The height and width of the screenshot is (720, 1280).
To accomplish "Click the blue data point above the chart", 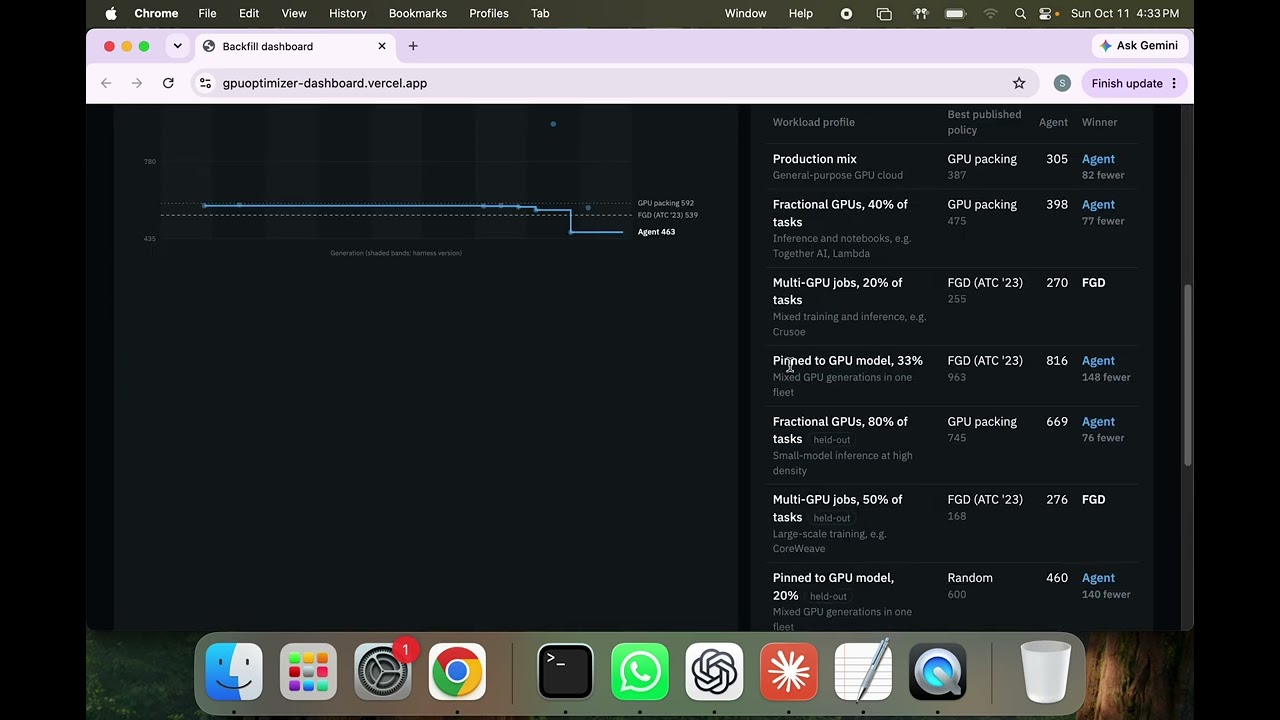I will tap(553, 124).
